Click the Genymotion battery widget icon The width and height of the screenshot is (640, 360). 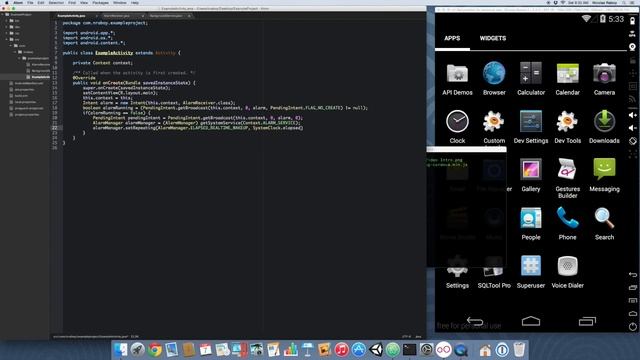[632, 22]
